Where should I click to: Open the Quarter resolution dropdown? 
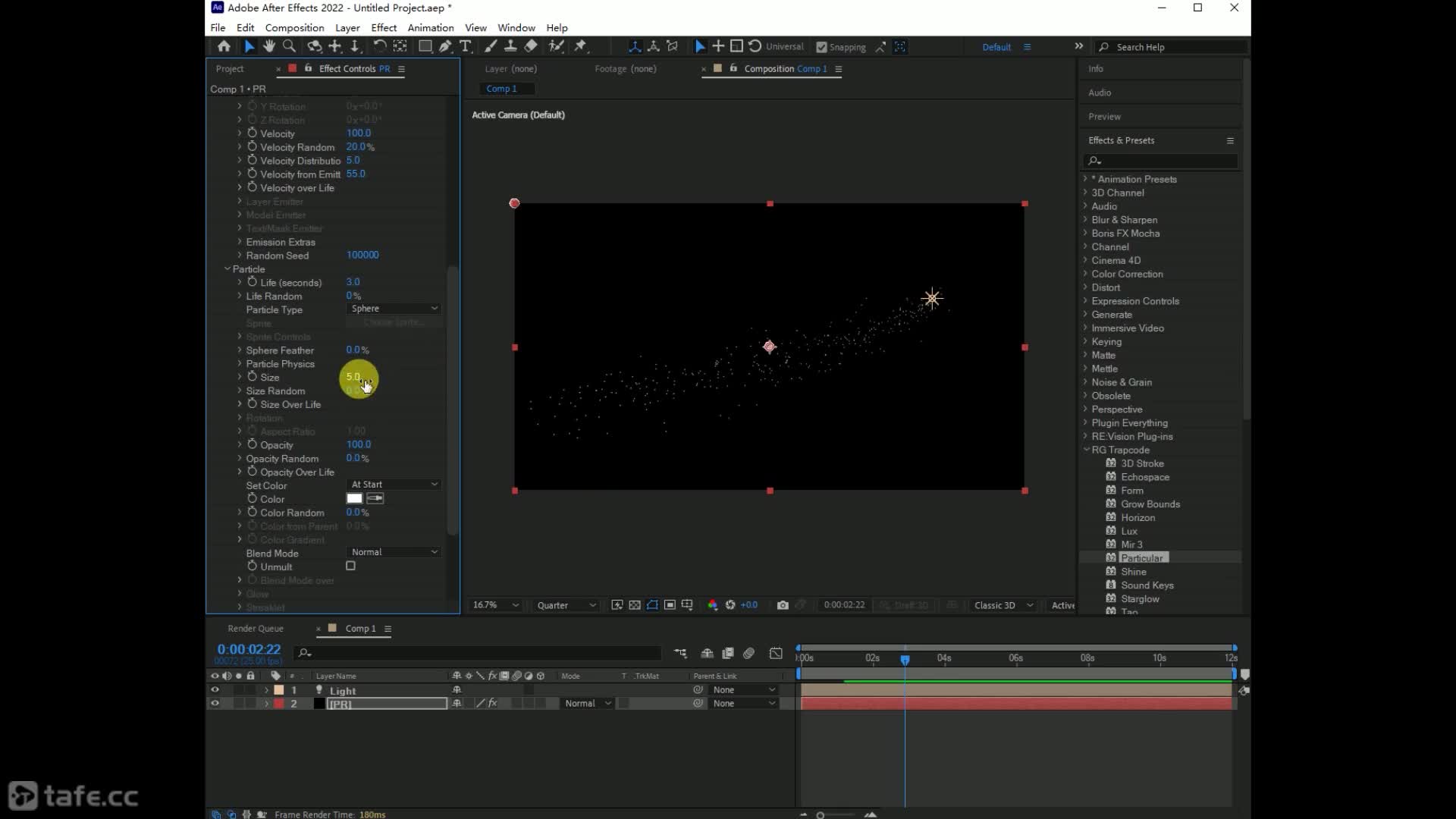tap(566, 605)
